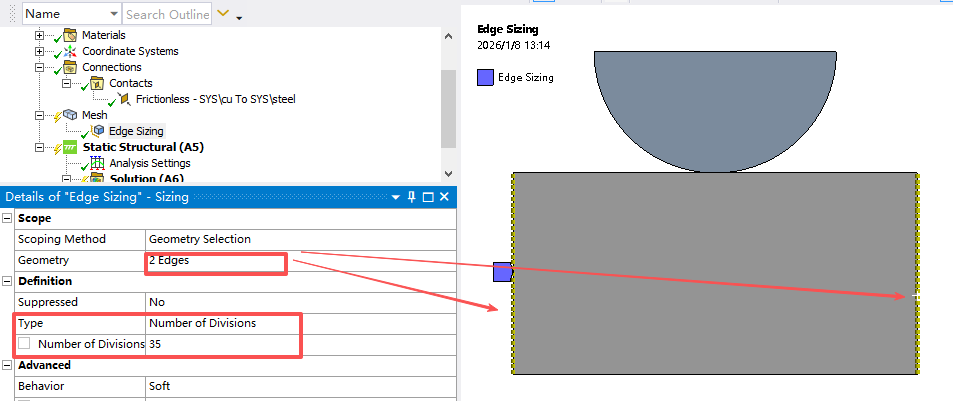Maximize the Details panel
The width and height of the screenshot is (953, 401).
pyautogui.click(x=428, y=197)
